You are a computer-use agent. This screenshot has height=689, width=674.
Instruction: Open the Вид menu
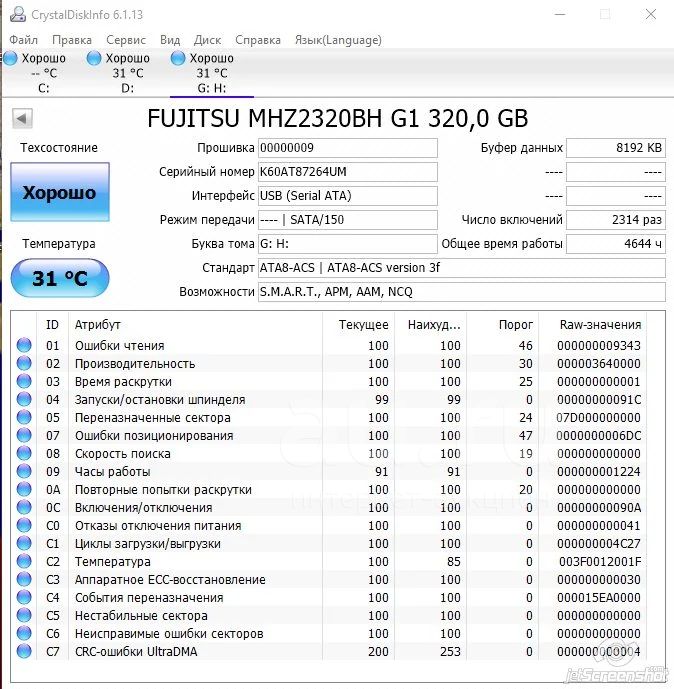[170, 40]
